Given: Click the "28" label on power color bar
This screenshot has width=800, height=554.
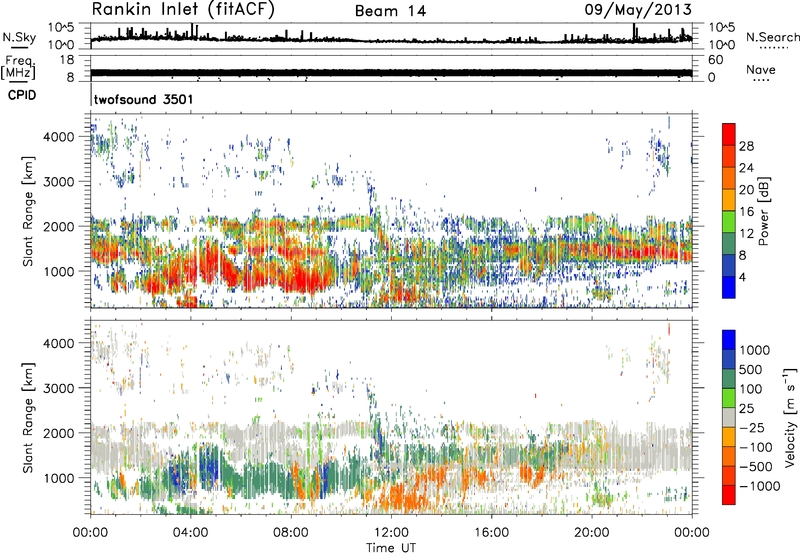Looking at the screenshot, I should [746, 146].
